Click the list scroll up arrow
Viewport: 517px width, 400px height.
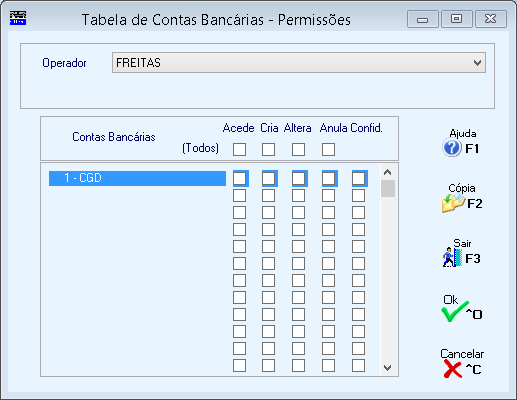(387, 172)
